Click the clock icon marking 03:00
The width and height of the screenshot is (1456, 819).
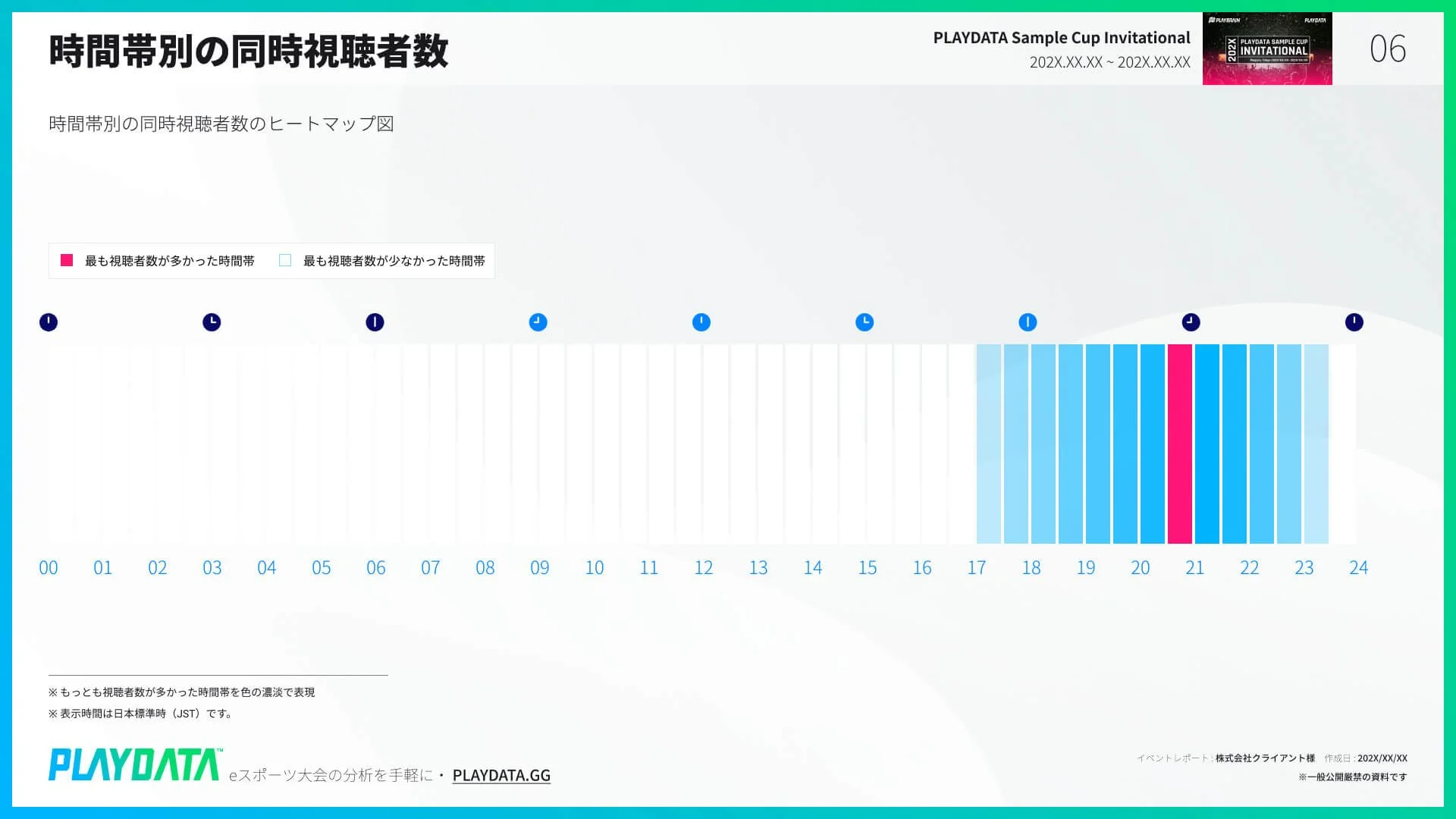[x=212, y=322]
